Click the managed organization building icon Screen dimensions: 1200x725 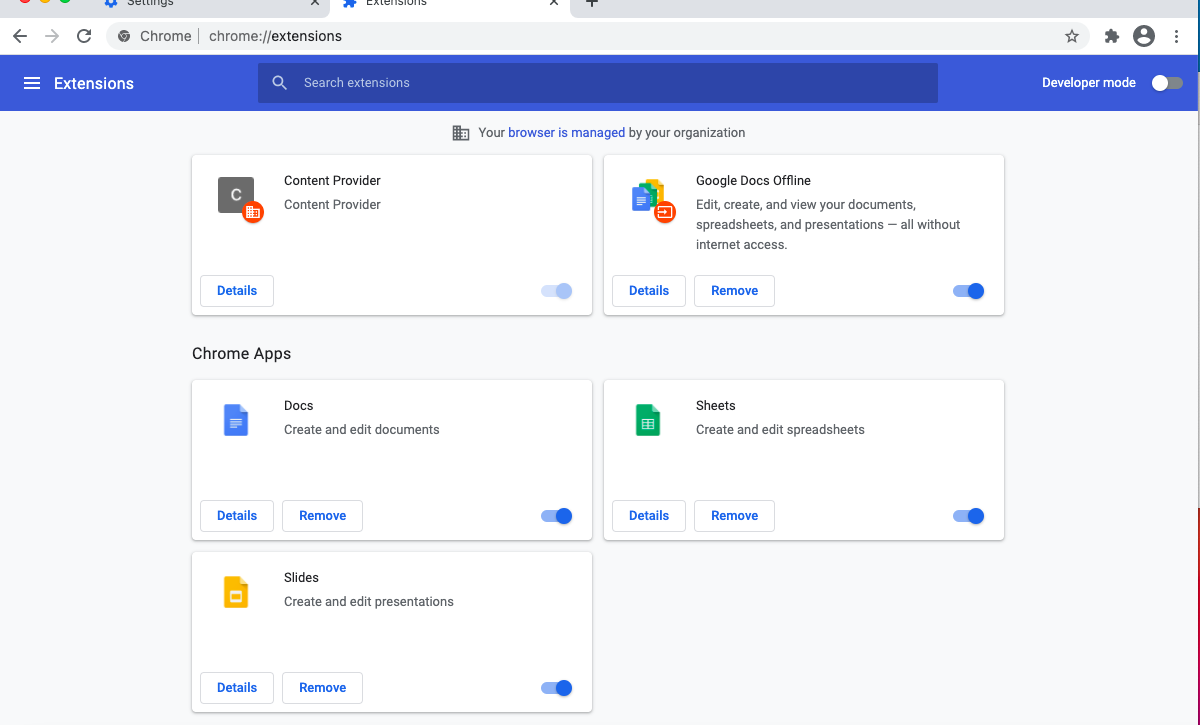(x=461, y=133)
